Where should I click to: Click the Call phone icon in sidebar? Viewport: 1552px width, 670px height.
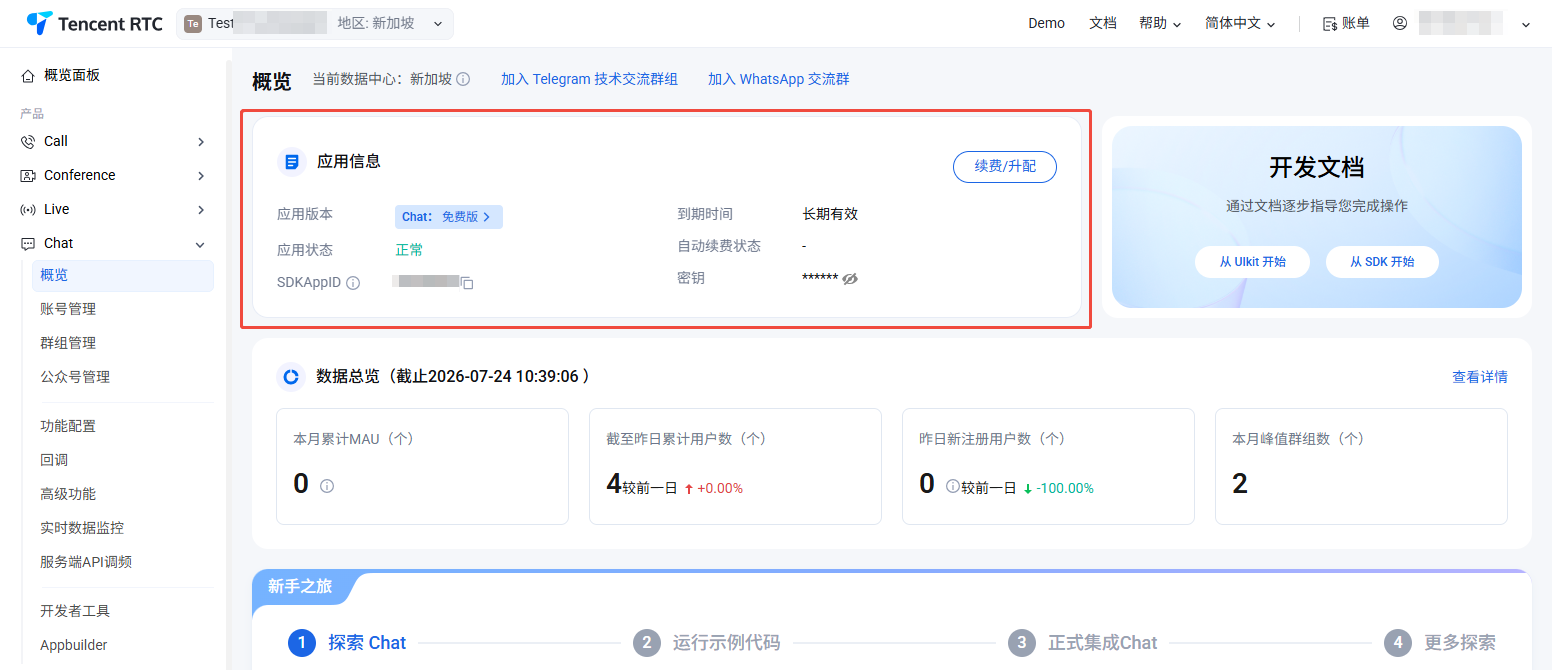click(28, 142)
